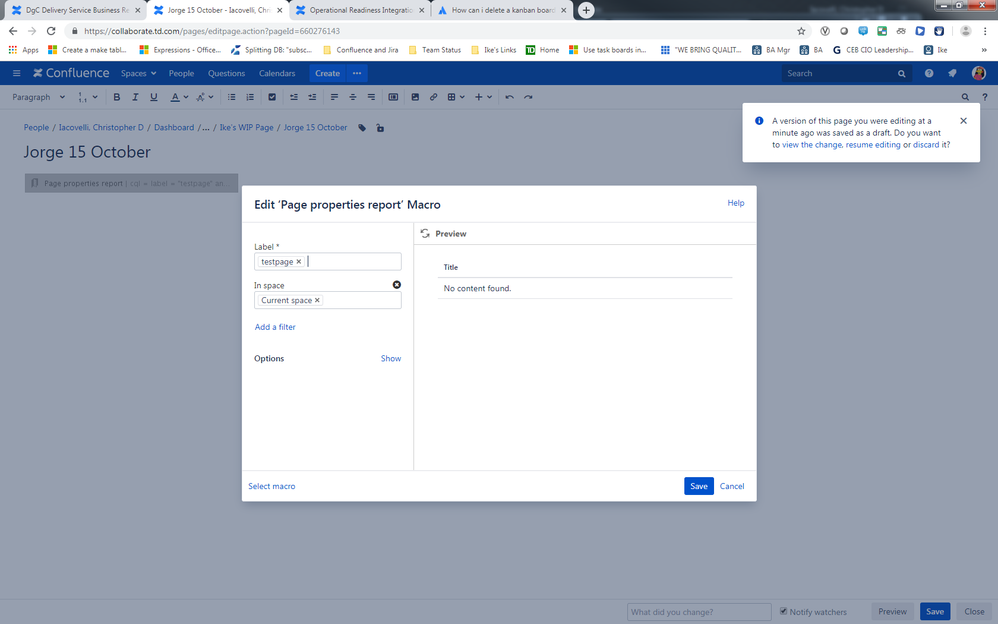Open the numbered headings dropdown
Screen dimensions: 998x624
[x=88, y=97]
